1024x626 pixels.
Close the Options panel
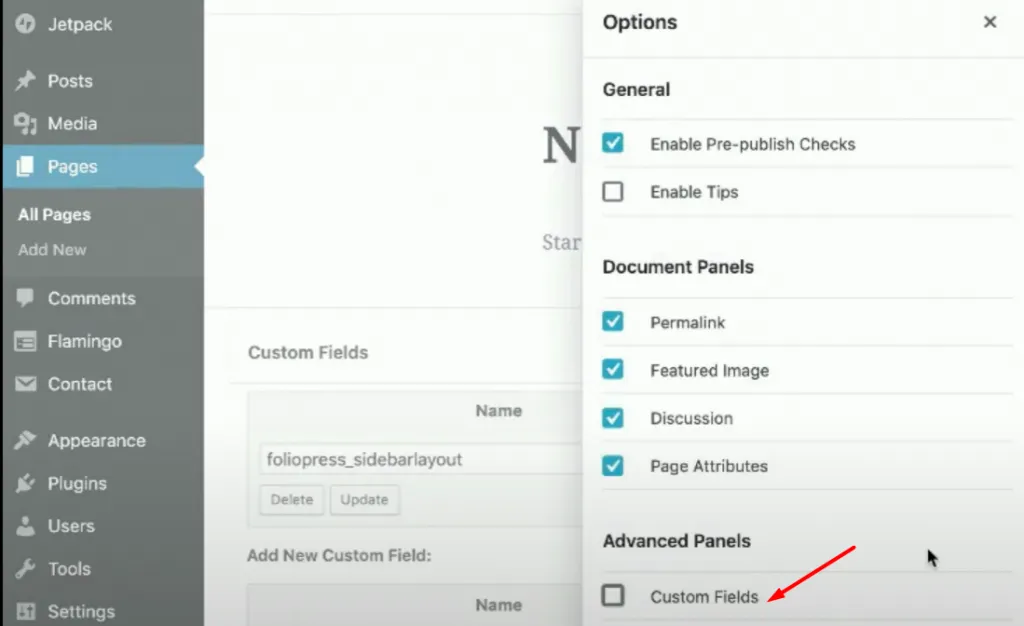(x=990, y=22)
